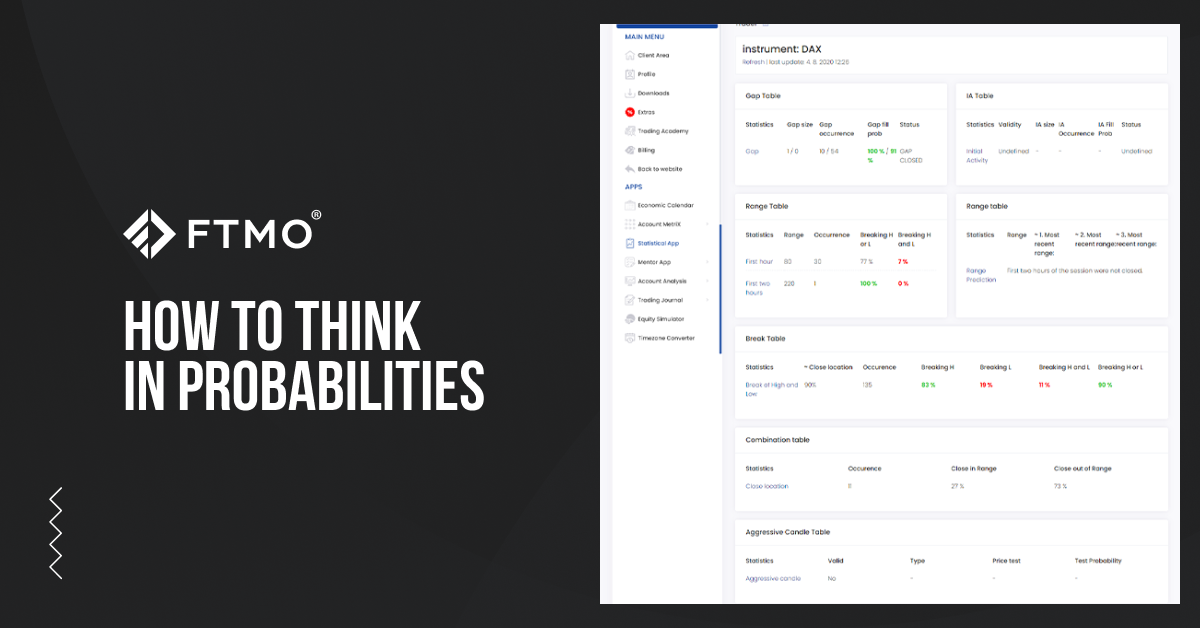Open Billing from the sidebar icon
1200x628 pixels.
pyautogui.click(x=631, y=149)
